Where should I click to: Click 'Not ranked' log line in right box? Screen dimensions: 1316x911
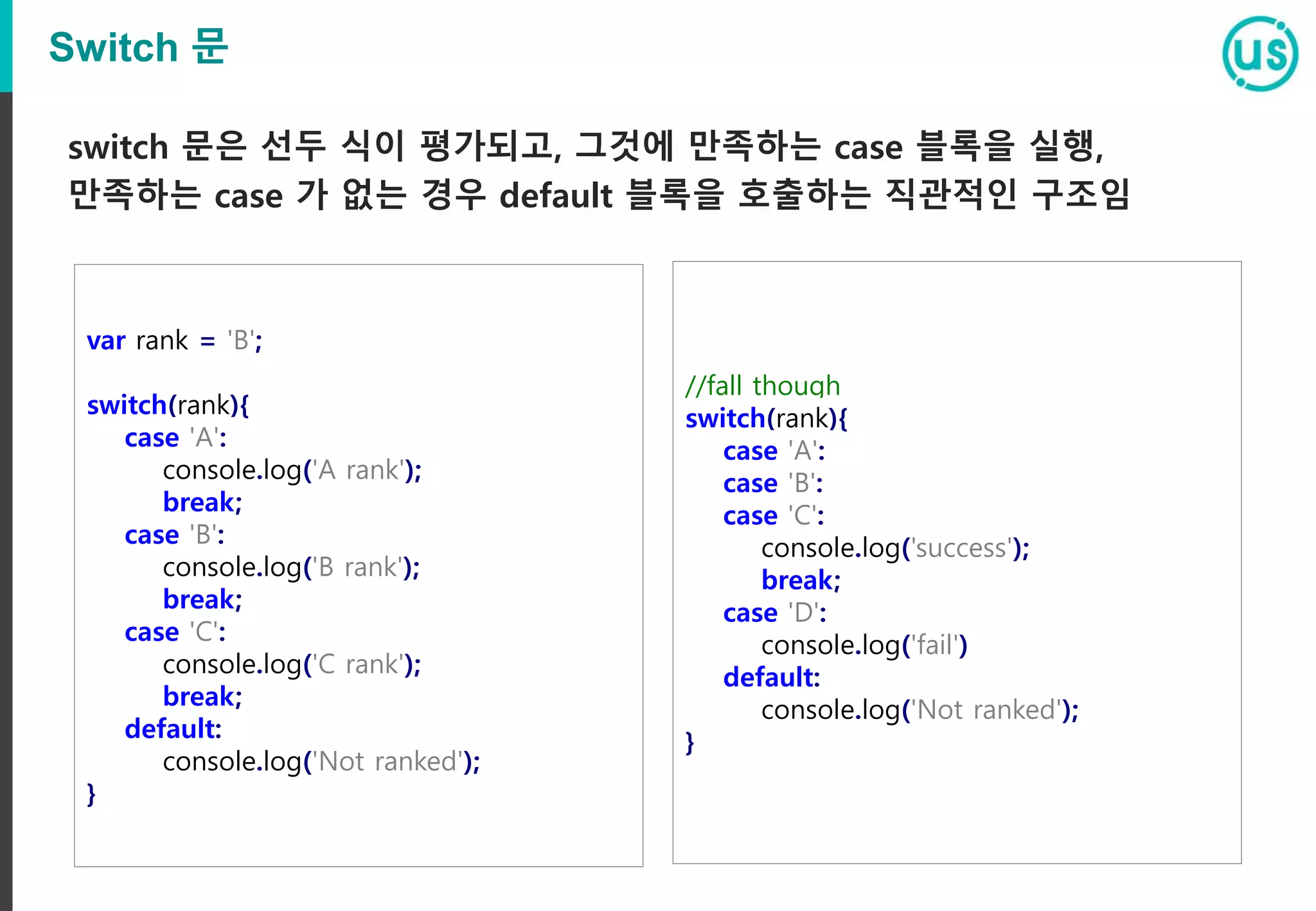tap(920, 711)
